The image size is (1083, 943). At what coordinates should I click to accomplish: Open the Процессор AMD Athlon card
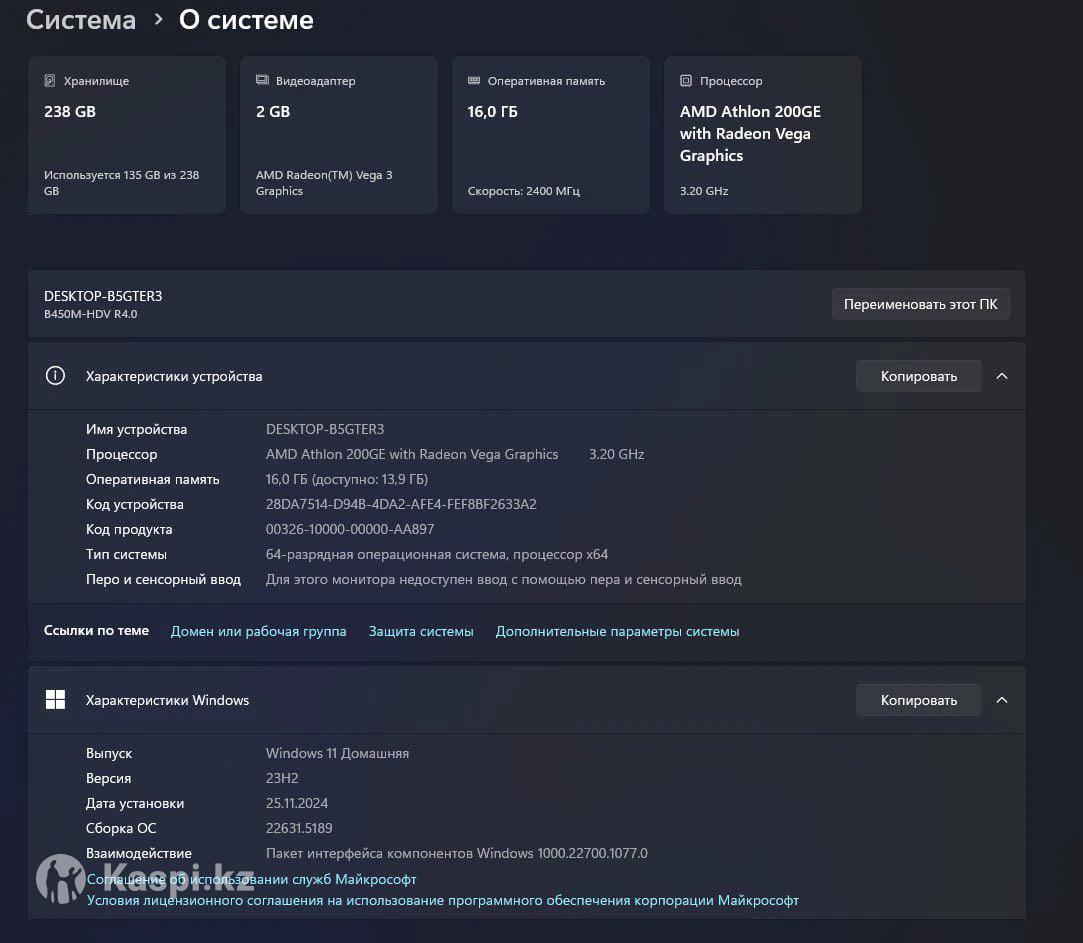click(763, 135)
